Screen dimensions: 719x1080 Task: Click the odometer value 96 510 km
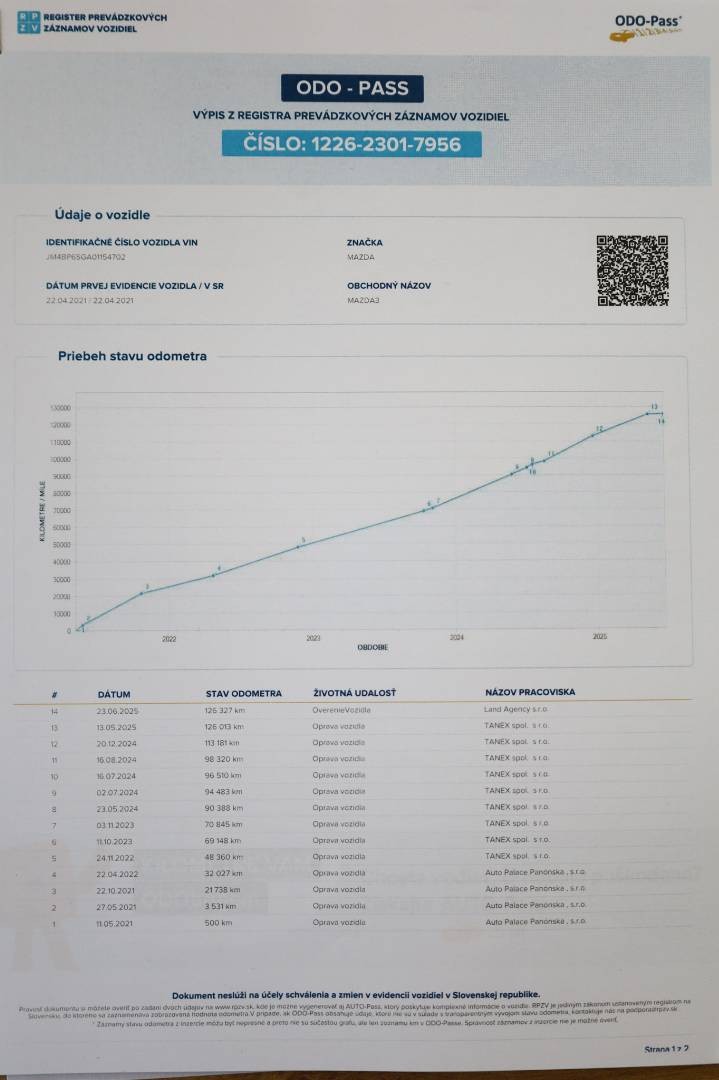click(x=223, y=776)
